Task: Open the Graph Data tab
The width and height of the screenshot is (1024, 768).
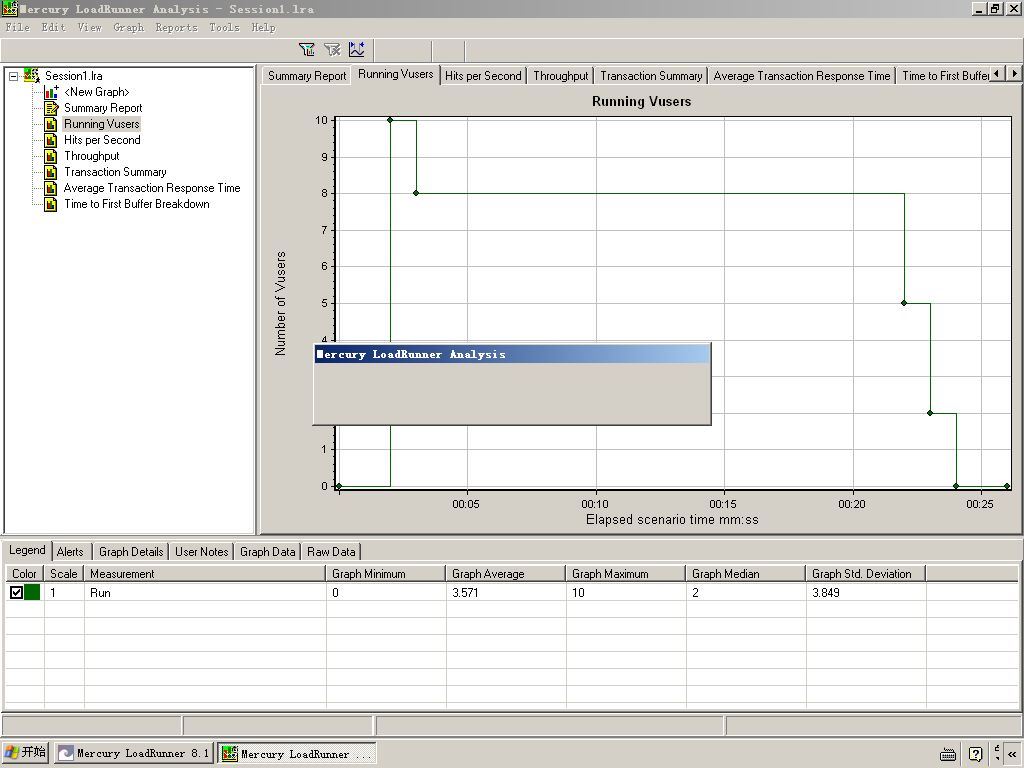Action: 267,552
